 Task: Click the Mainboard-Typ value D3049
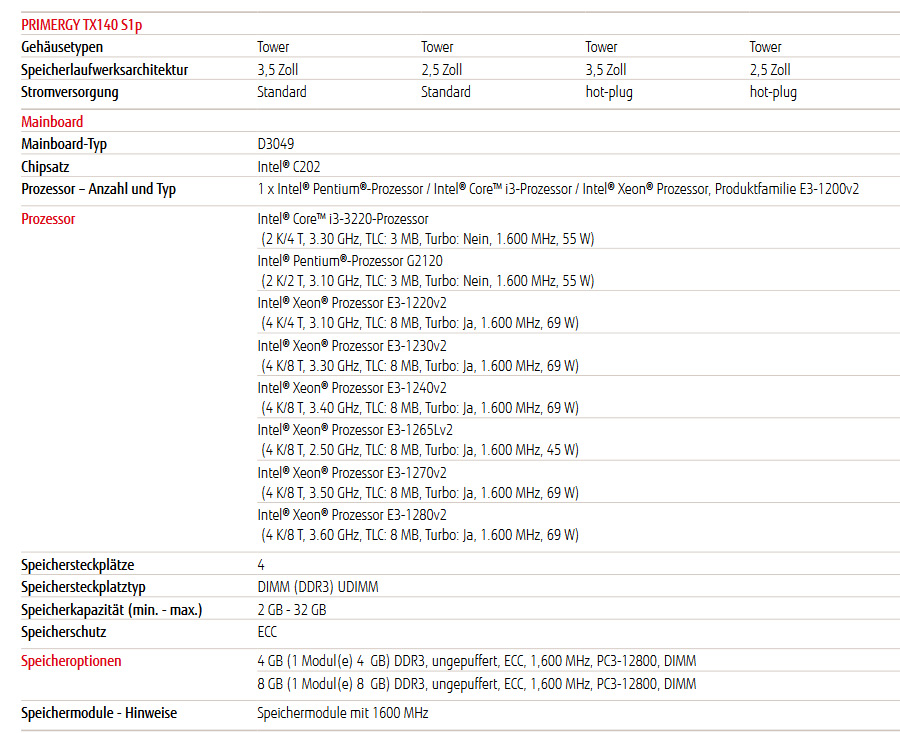pyautogui.click(x=276, y=144)
